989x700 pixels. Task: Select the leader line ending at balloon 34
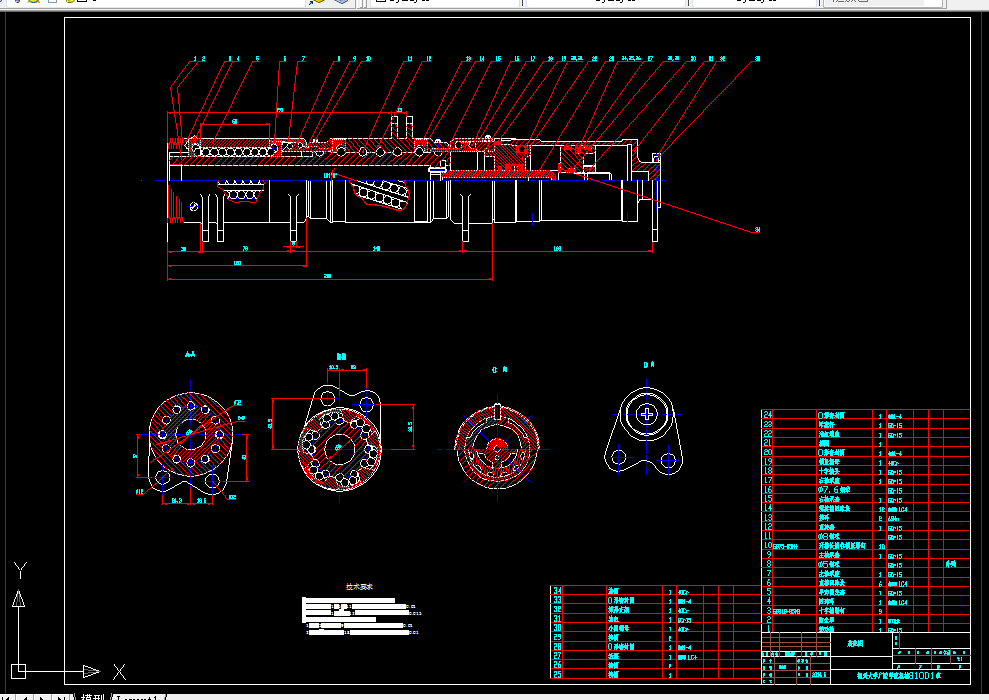click(x=662, y=202)
